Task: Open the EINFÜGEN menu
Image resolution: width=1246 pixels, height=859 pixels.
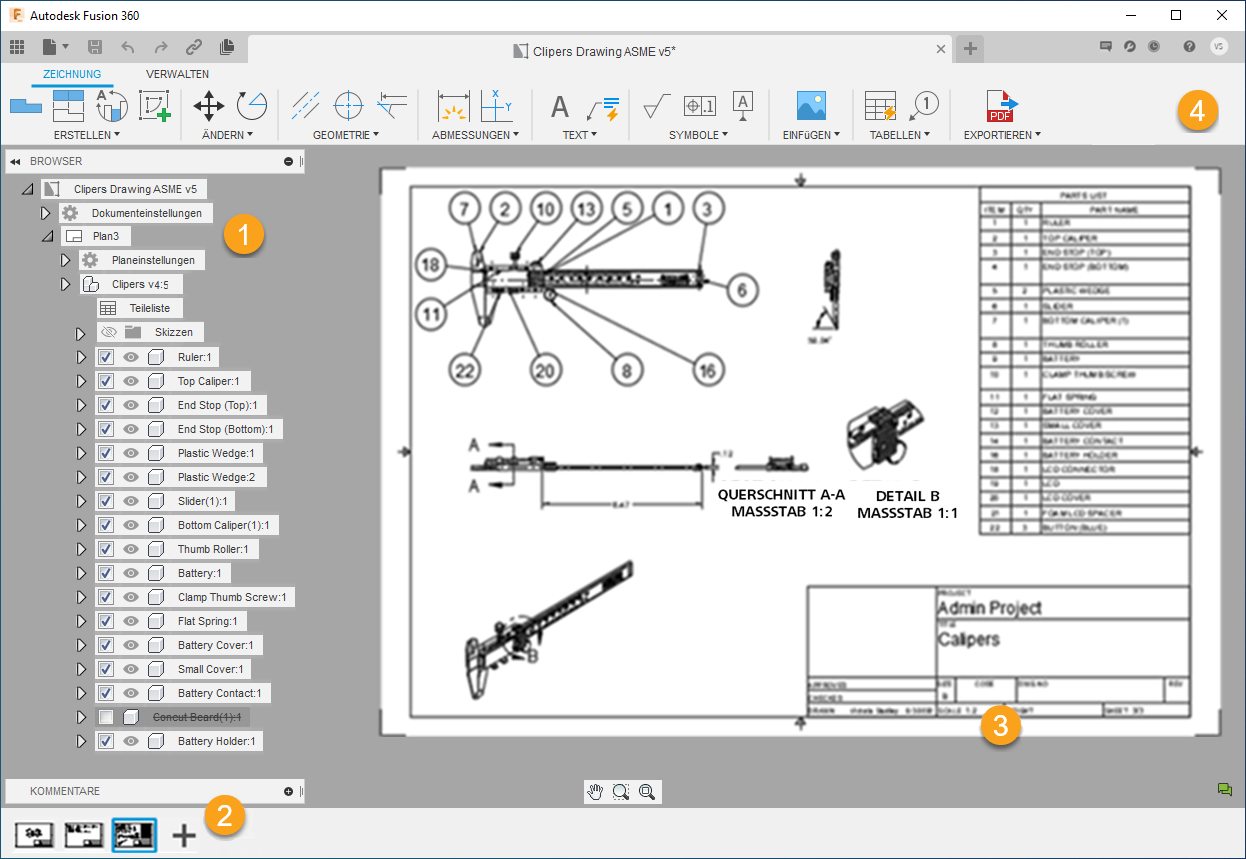Action: pyautogui.click(x=811, y=134)
